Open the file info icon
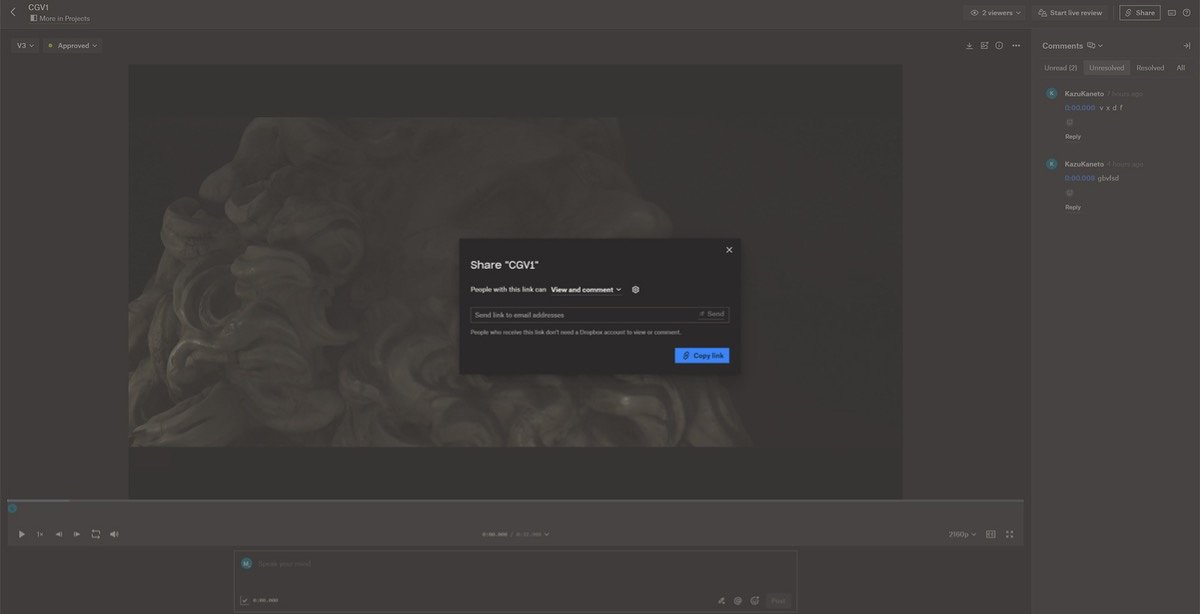 [x=999, y=46]
